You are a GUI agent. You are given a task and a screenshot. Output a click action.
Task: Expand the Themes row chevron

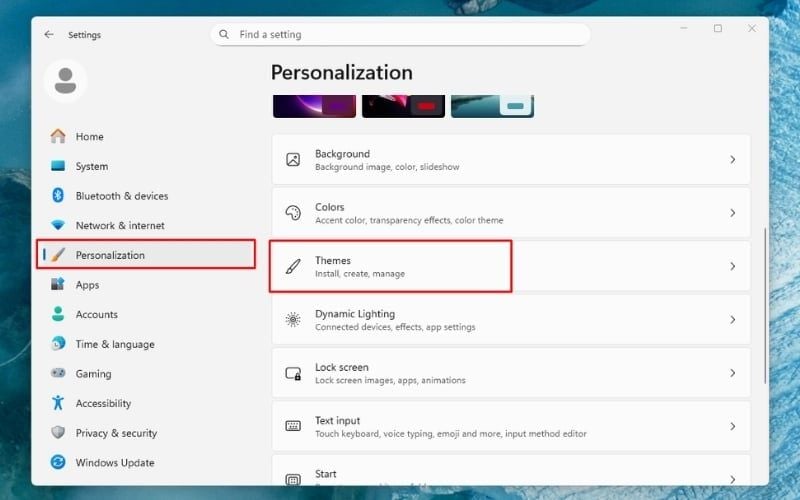coord(733,266)
